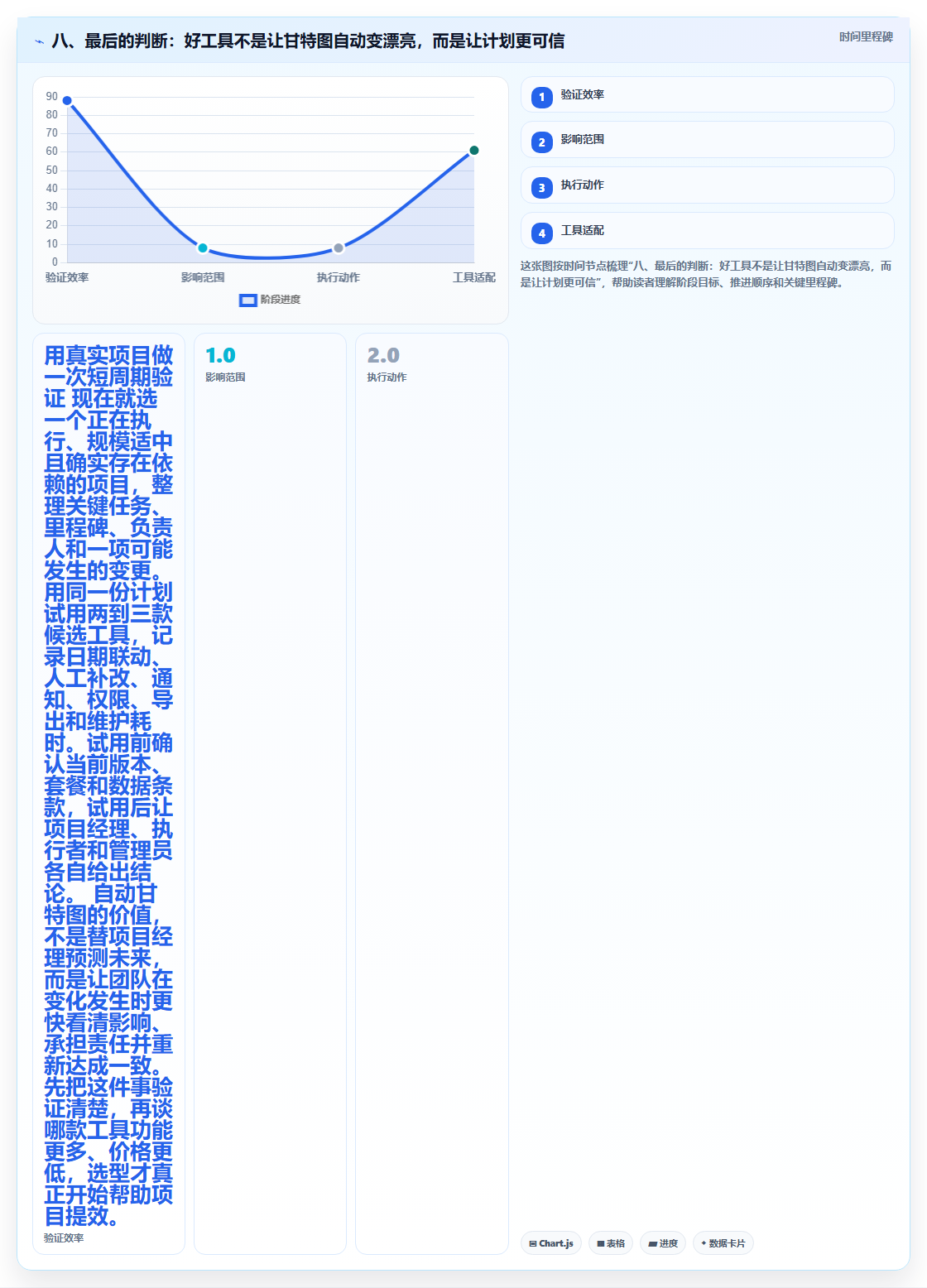Click the number 4 badge

(x=542, y=233)
